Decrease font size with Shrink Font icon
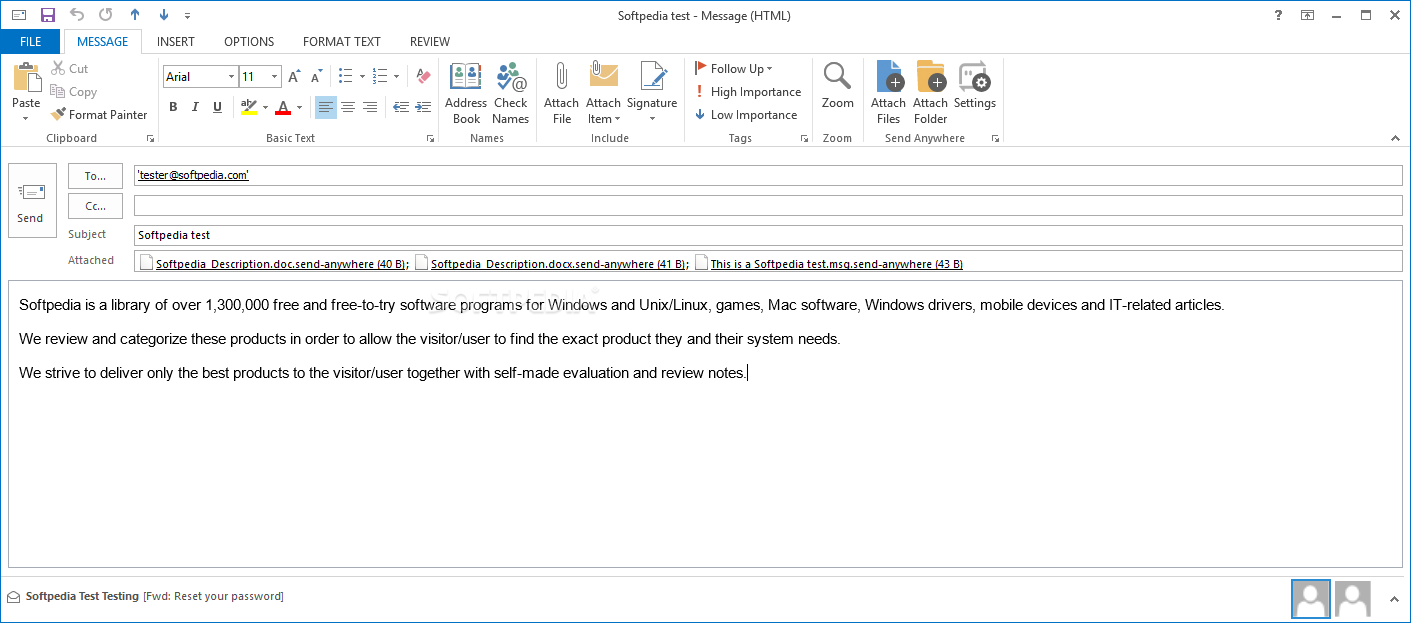Screen dimensions: 1411x623 point(316,77)
